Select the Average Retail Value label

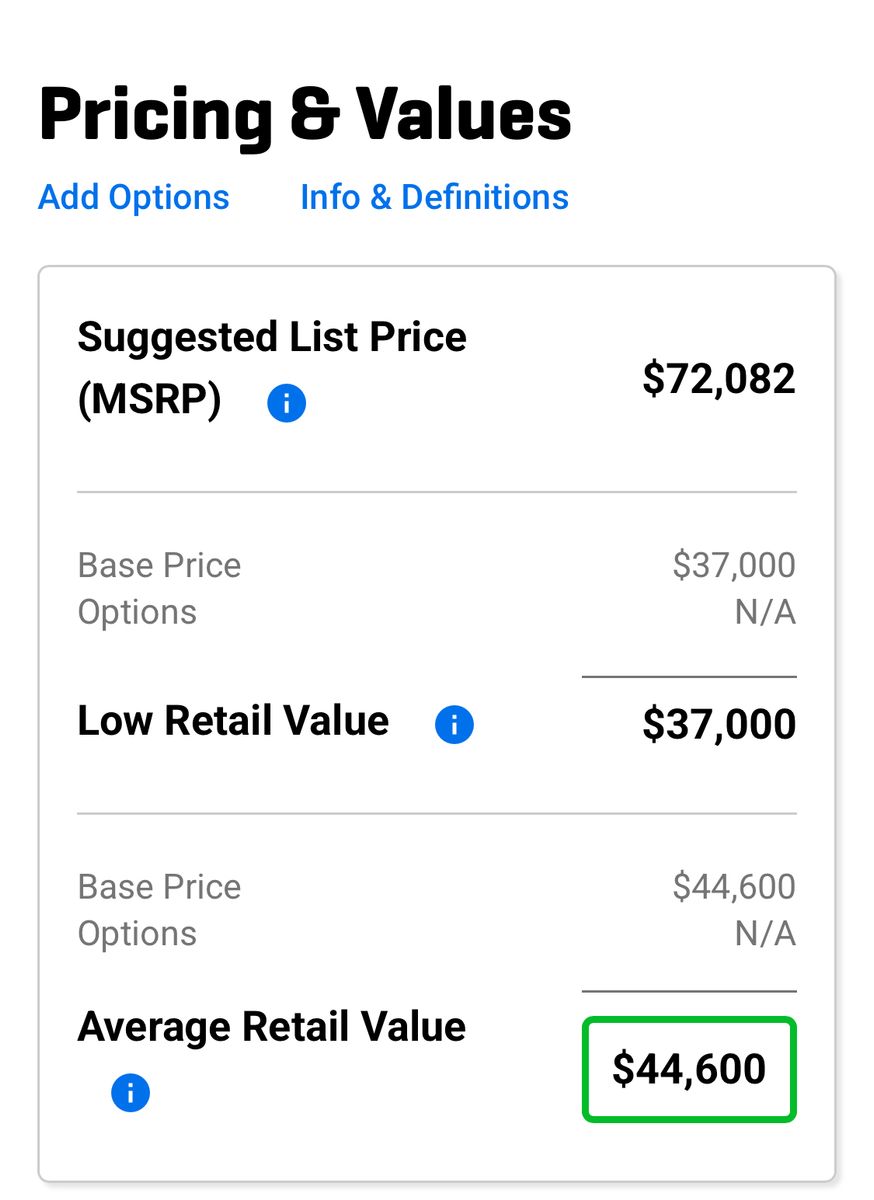271,1027
